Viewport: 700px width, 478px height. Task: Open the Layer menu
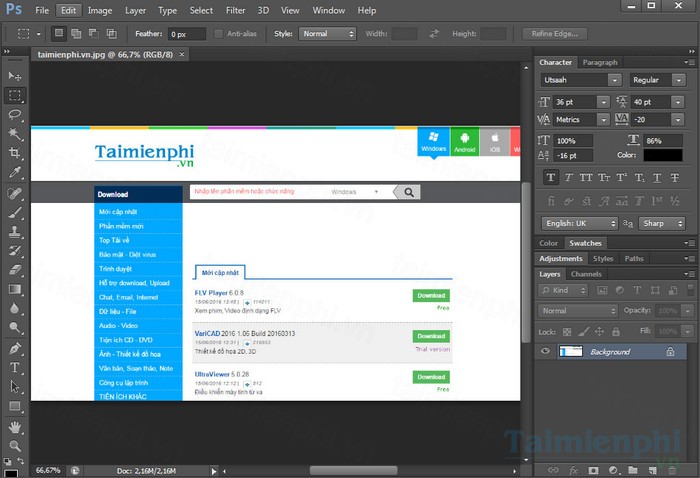pyautogui.click(x=135, y=10)
